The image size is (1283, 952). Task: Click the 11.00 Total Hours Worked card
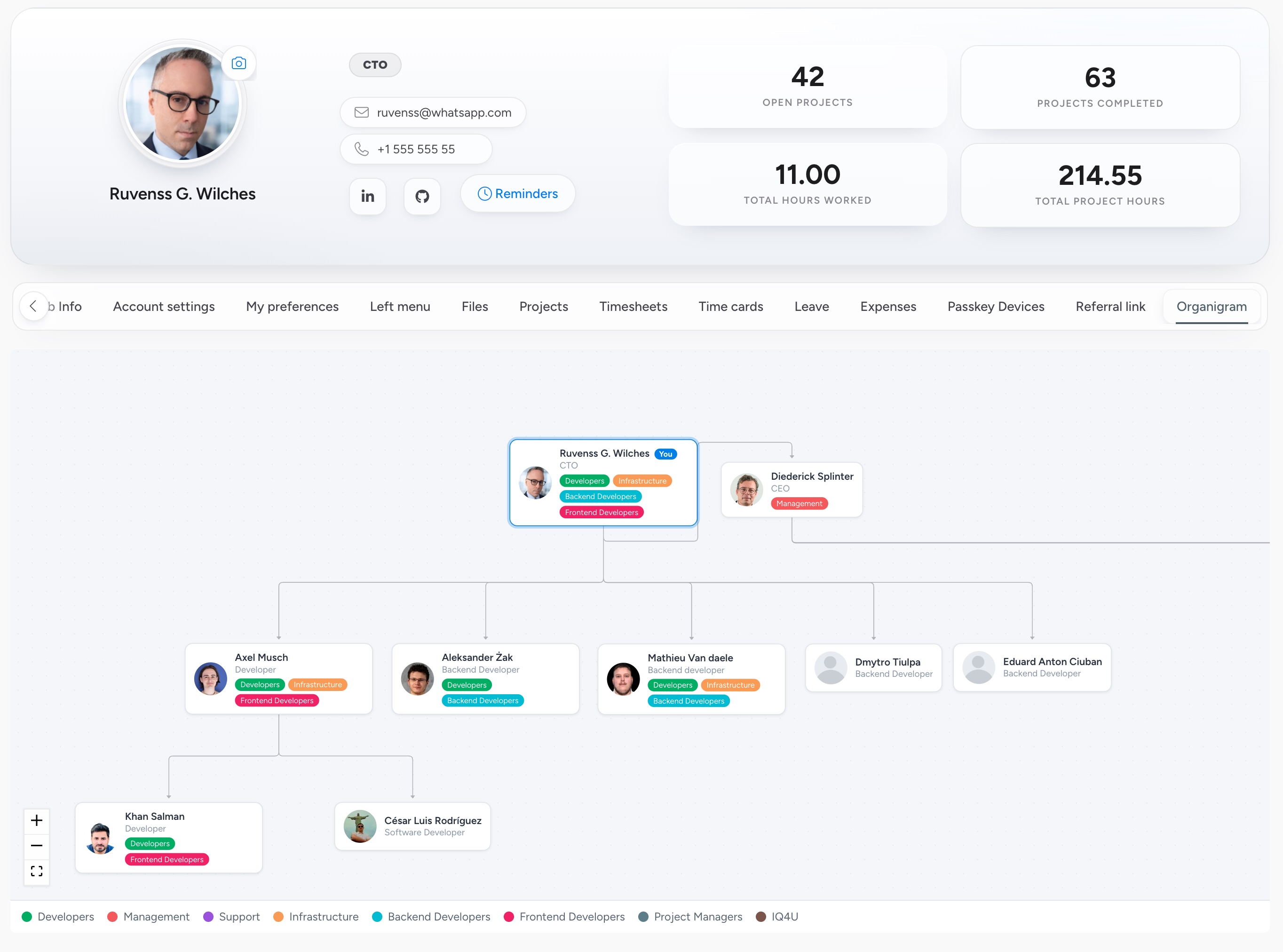(x=808, y=184)
